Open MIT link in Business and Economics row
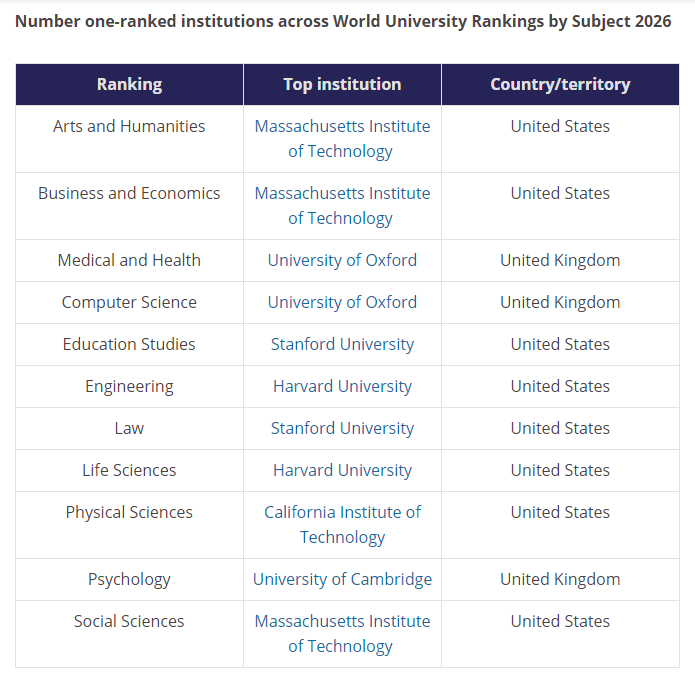695x674 pixels. tap(342, 194)
